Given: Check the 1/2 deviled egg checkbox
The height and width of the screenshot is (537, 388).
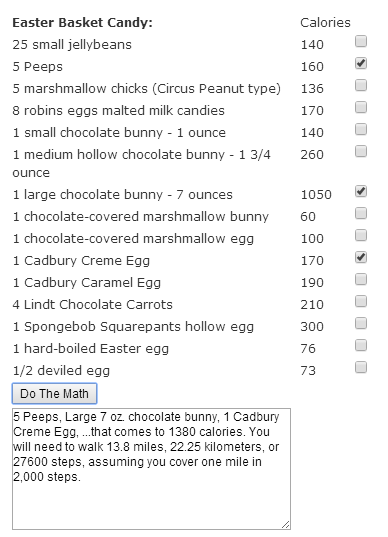Looking at the screenshot, I should [x=361, y=367].
